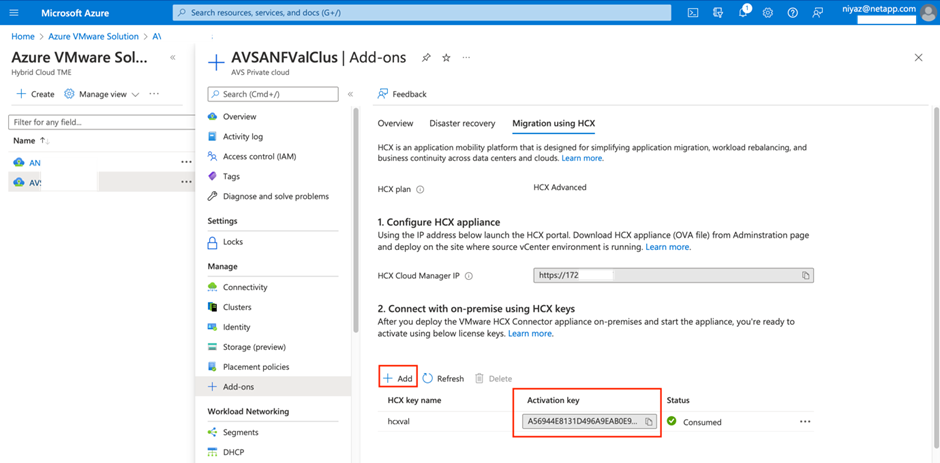The image size is (940, 463).
Task: Open portal settings gear
Action: pos(768,13)
